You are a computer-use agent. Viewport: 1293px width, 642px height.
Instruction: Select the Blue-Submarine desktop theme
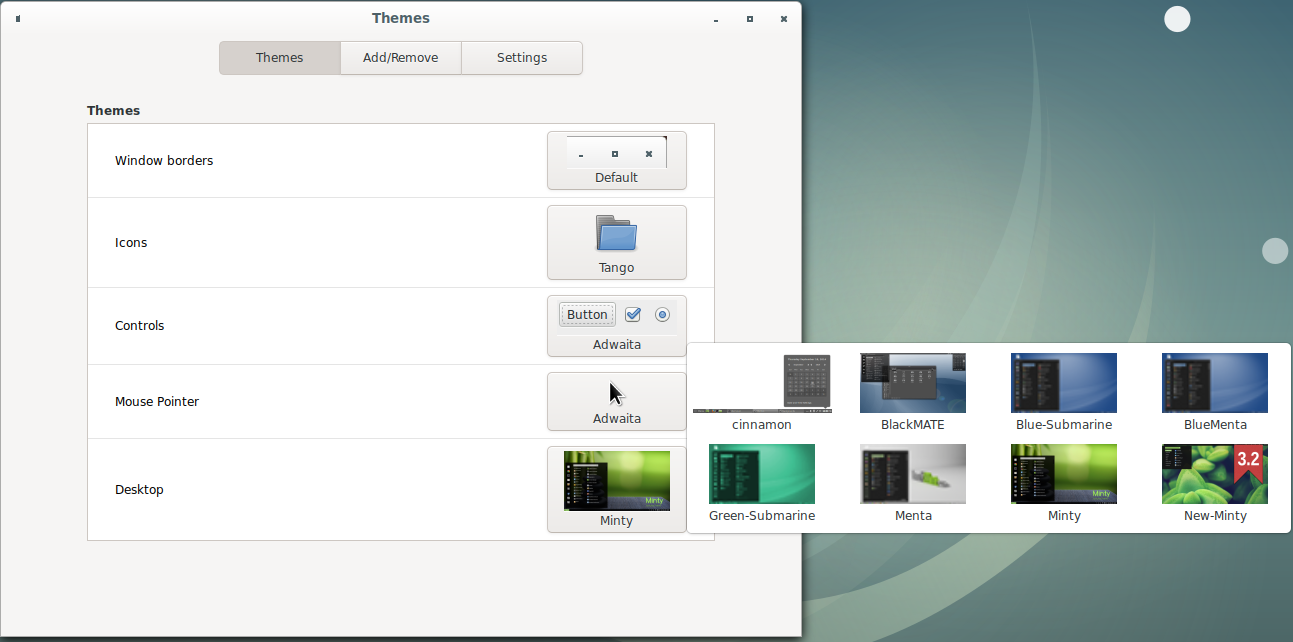click(x=1064, y=392)
